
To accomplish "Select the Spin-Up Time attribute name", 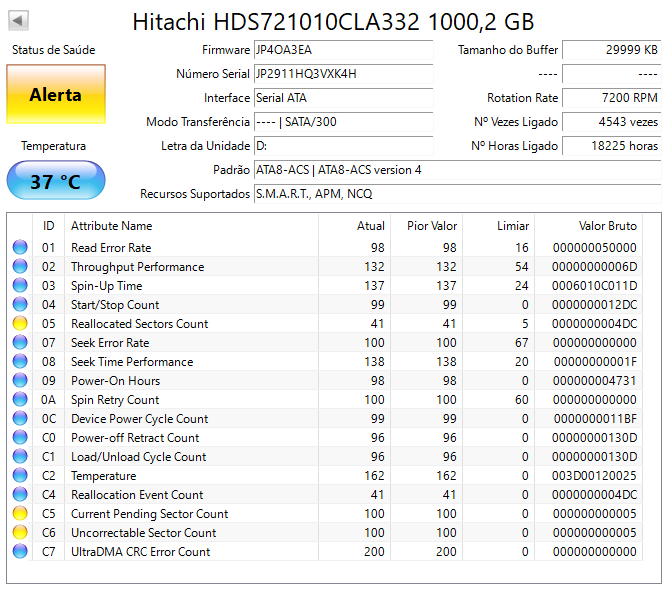I will point(107,286).
